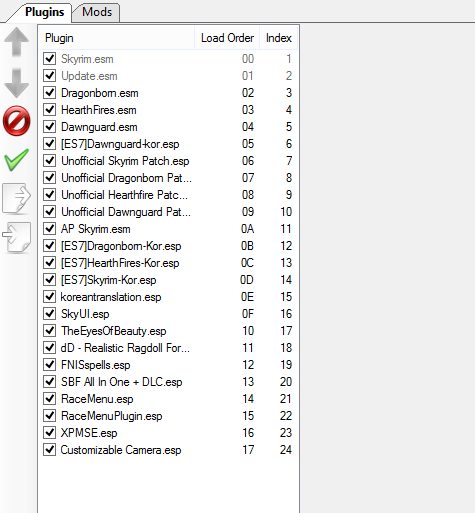
Task: Click the Dawnguard.esm plugin name
Action: tap(99, 127)
